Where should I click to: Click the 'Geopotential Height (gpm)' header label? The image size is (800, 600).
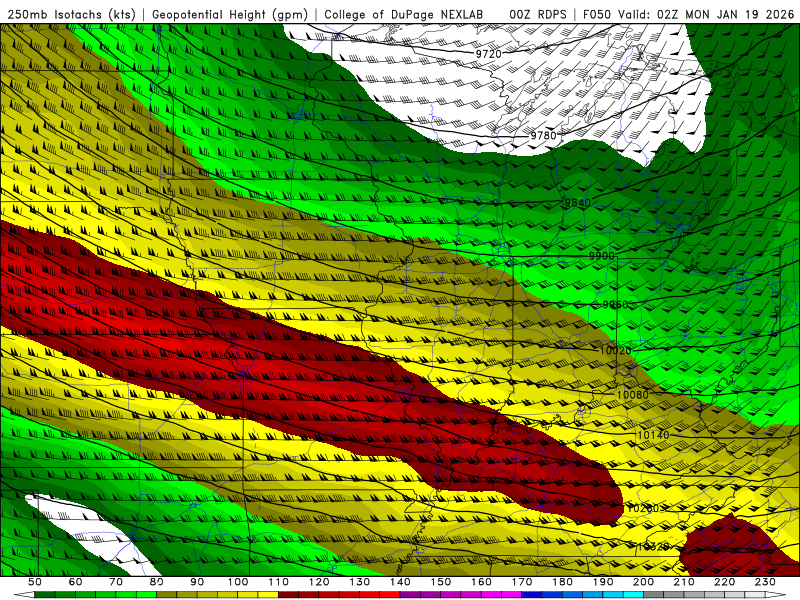[230, 14]
